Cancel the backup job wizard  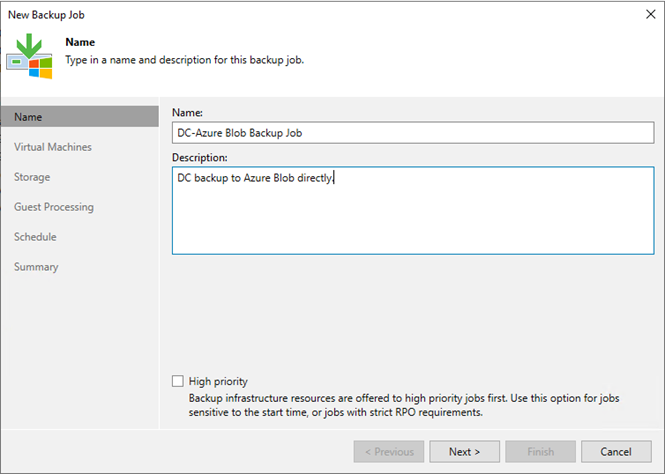coord(616,452)
